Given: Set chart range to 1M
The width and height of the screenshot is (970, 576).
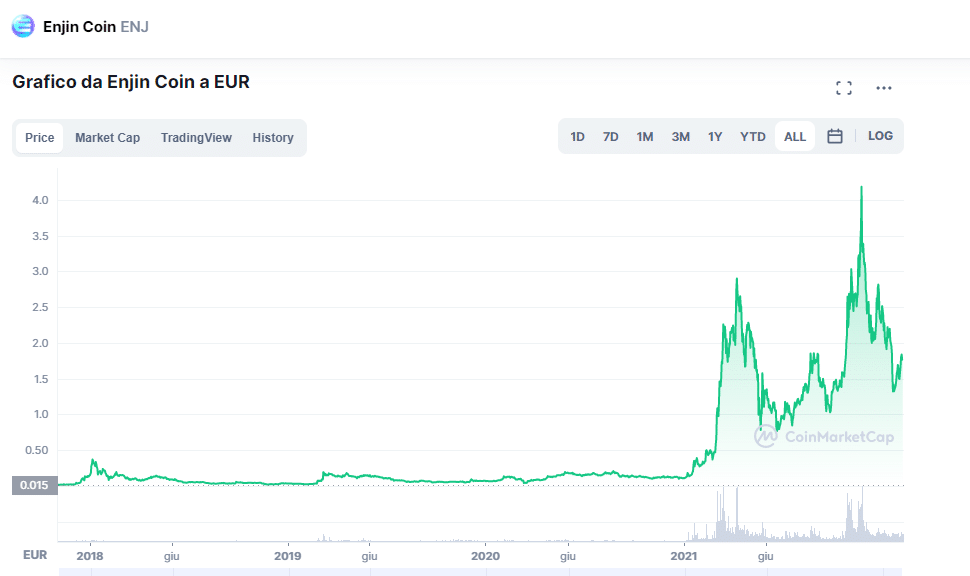Looking at the screenshot, I should [x=645, y=137].
